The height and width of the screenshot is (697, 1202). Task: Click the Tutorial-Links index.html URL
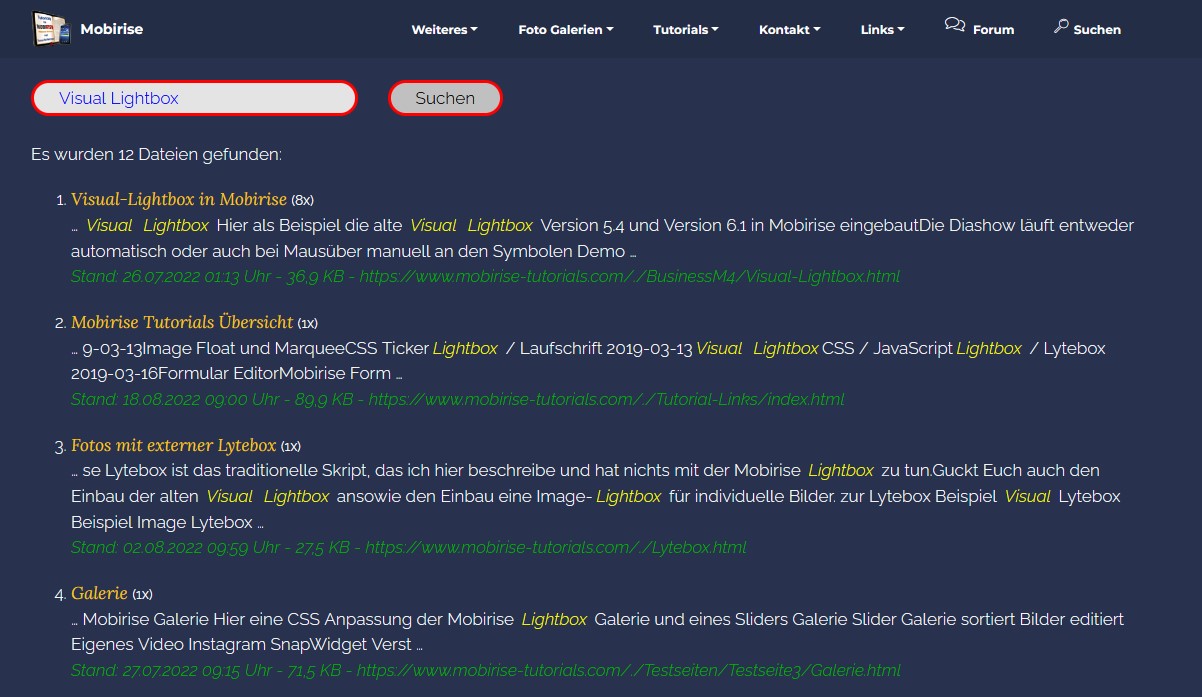(606, 399)
